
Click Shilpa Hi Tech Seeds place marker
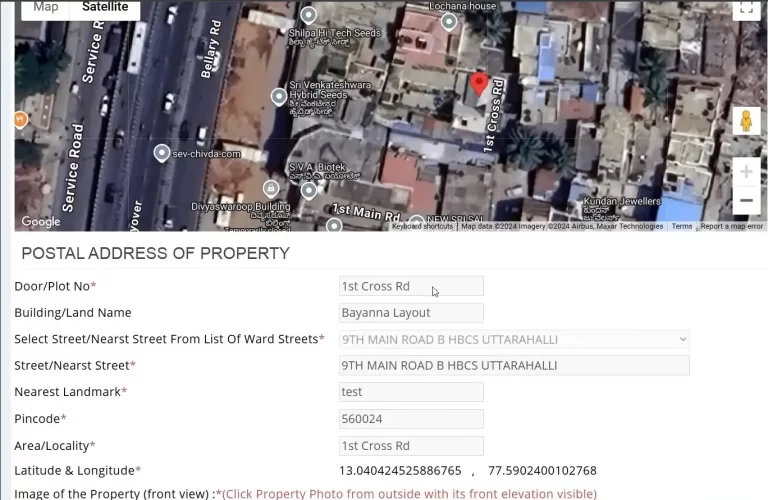(308, 16)
